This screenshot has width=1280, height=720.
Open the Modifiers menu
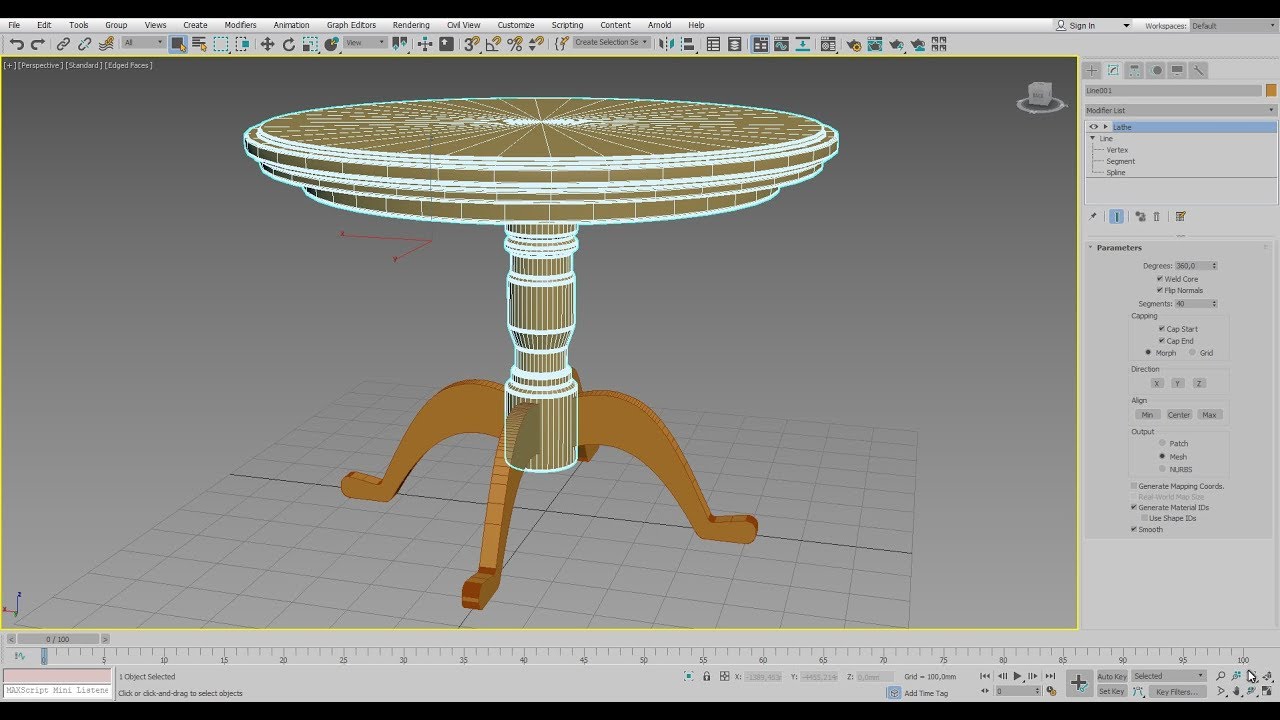(x=240, y=25)
